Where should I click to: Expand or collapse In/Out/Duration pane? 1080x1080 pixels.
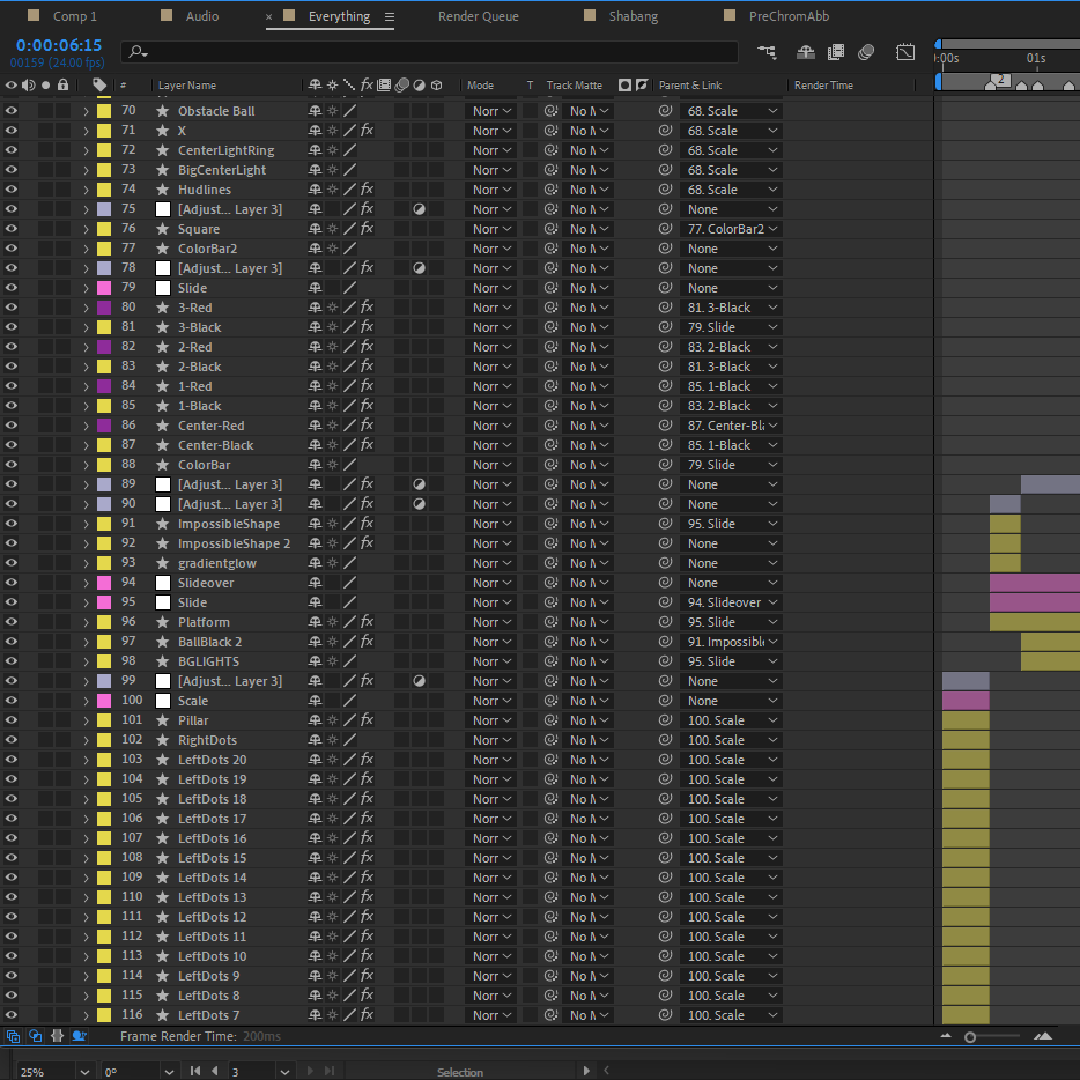coord(57,1036)
